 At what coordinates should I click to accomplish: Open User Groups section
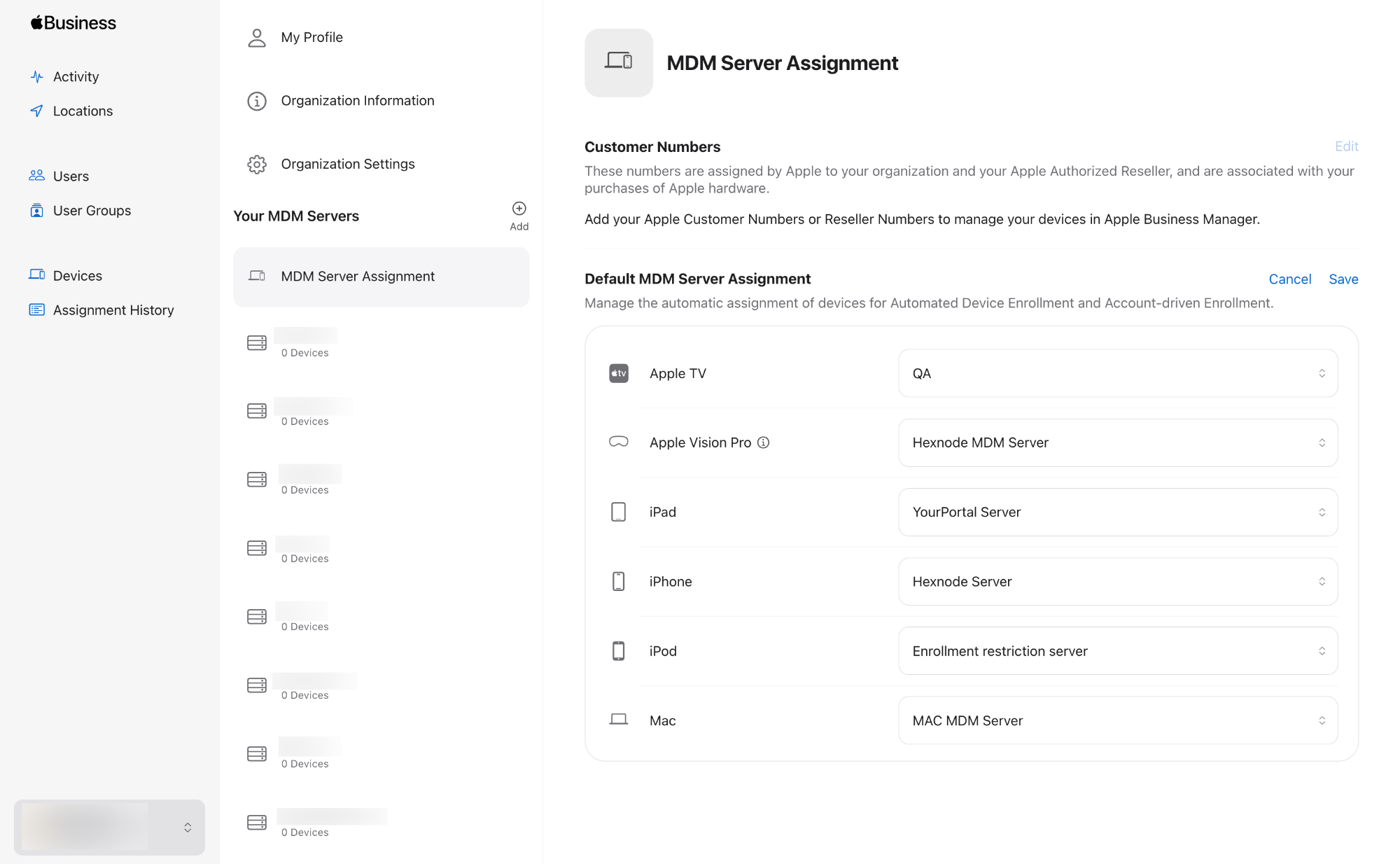pos(92,210)
